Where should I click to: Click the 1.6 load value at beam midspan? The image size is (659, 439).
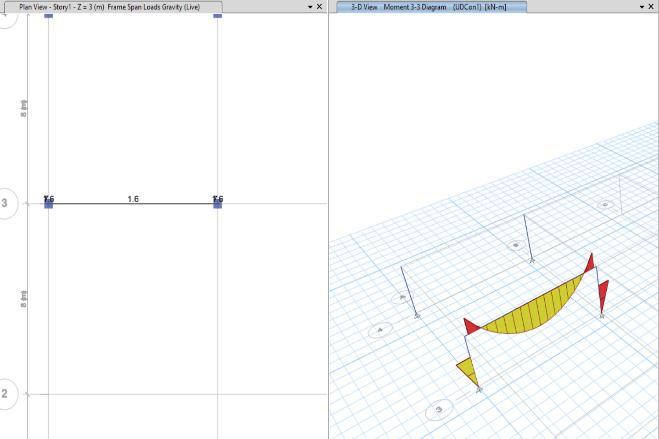coord(133,199)
